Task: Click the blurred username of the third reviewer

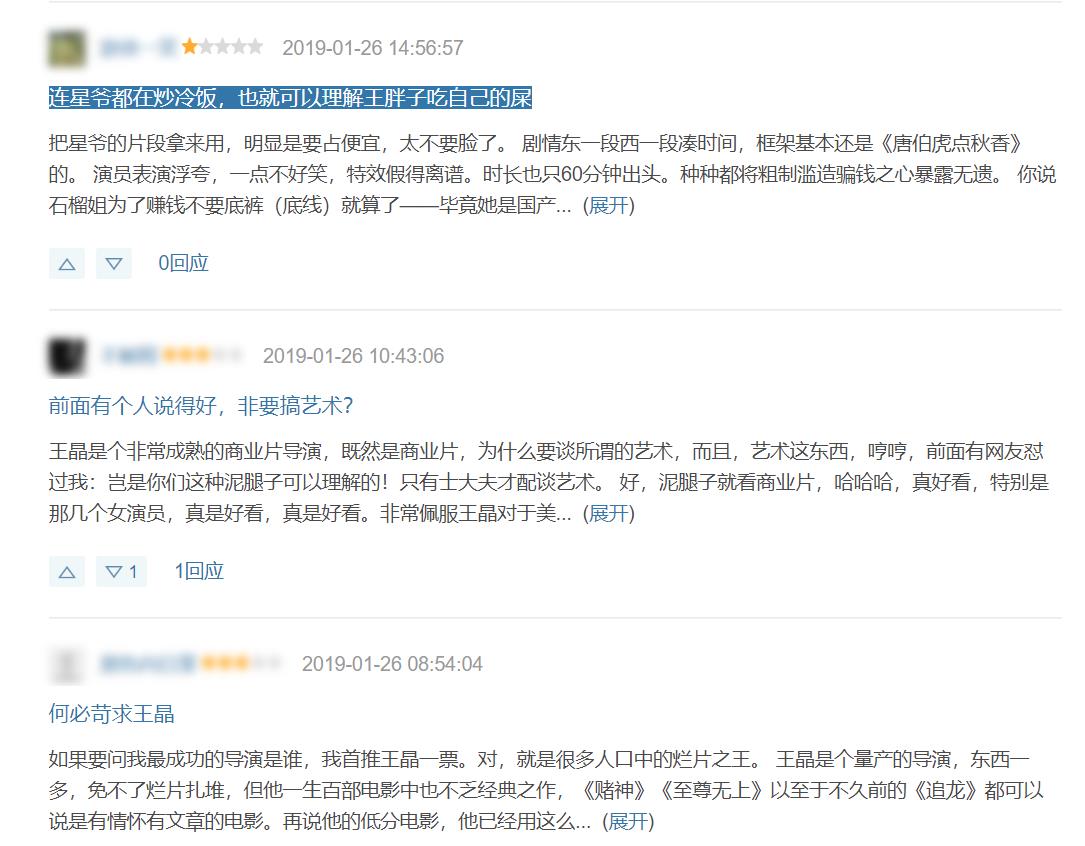Action: click(x=147, y=664)
